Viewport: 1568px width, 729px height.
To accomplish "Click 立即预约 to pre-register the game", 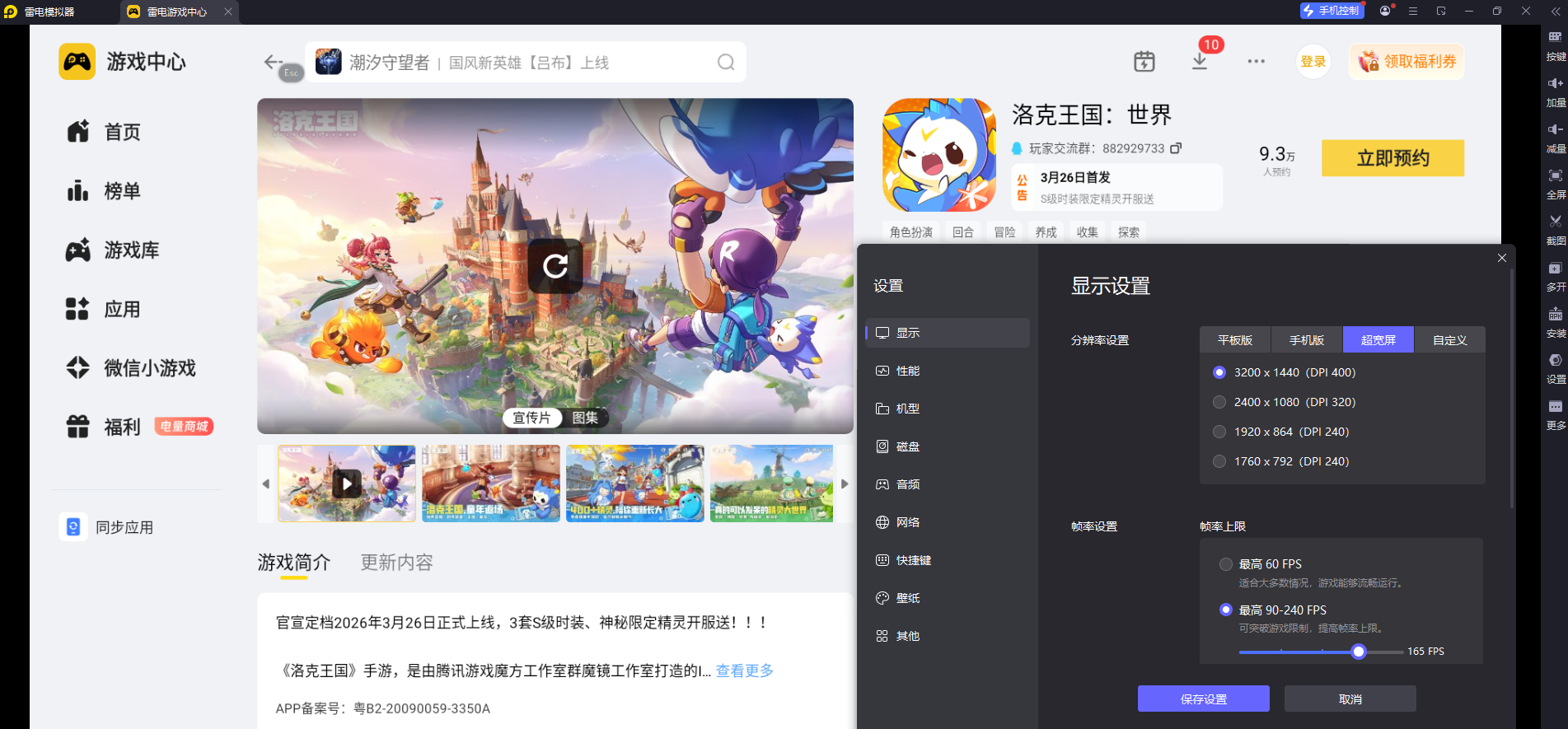I will 1393,158.
